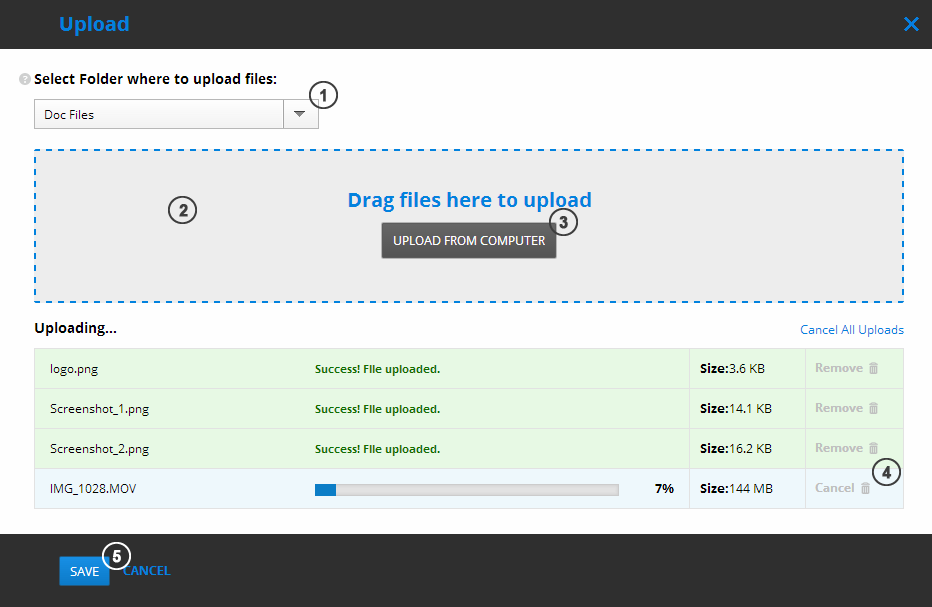Click the IMG_1028.MOV progress bar
The image size is (932, 607).
(x=466, y=489)
